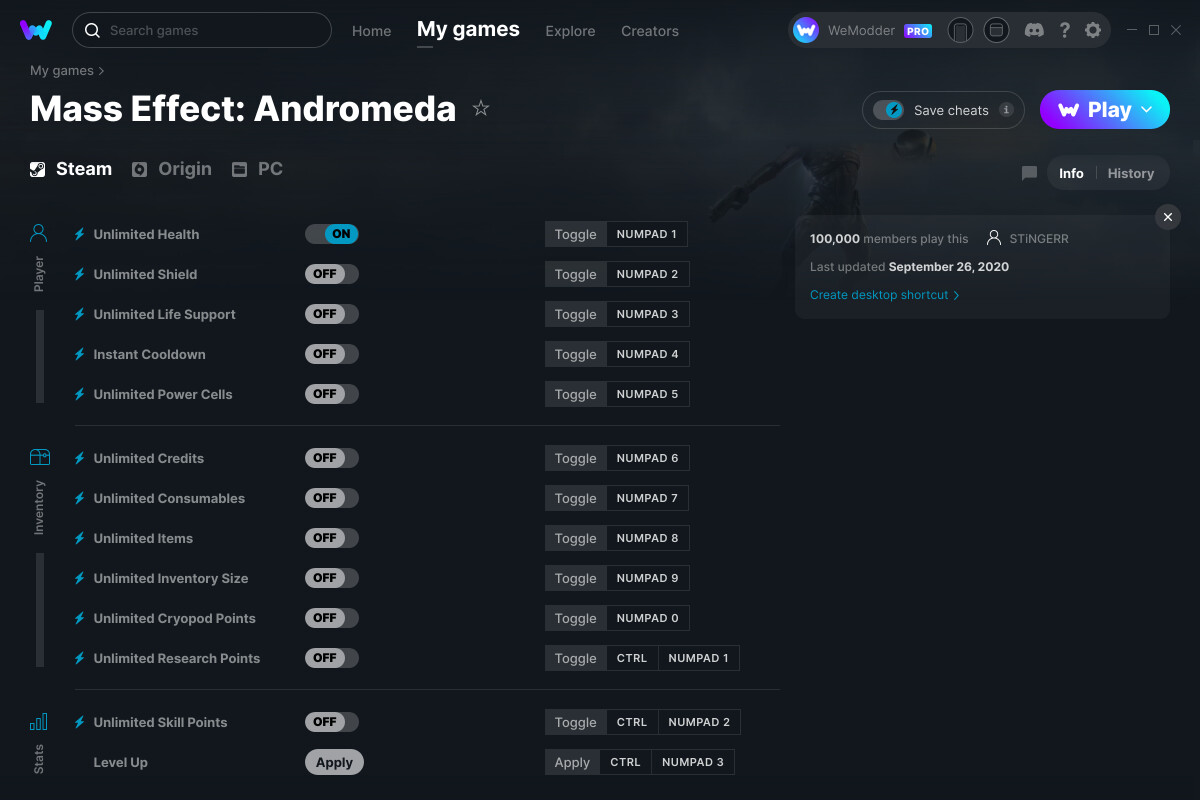The image size is (1200, 800).
Task: Click the Save cheats info icon
Action: tap(1006, 110)
